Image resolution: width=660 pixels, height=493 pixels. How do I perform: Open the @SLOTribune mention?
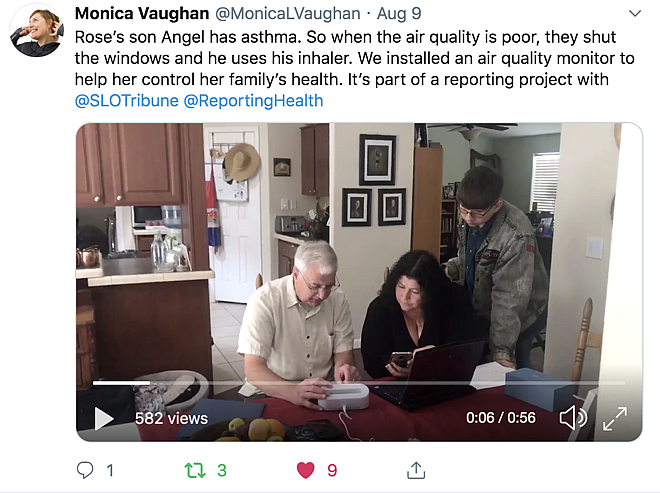click(127, 101)
